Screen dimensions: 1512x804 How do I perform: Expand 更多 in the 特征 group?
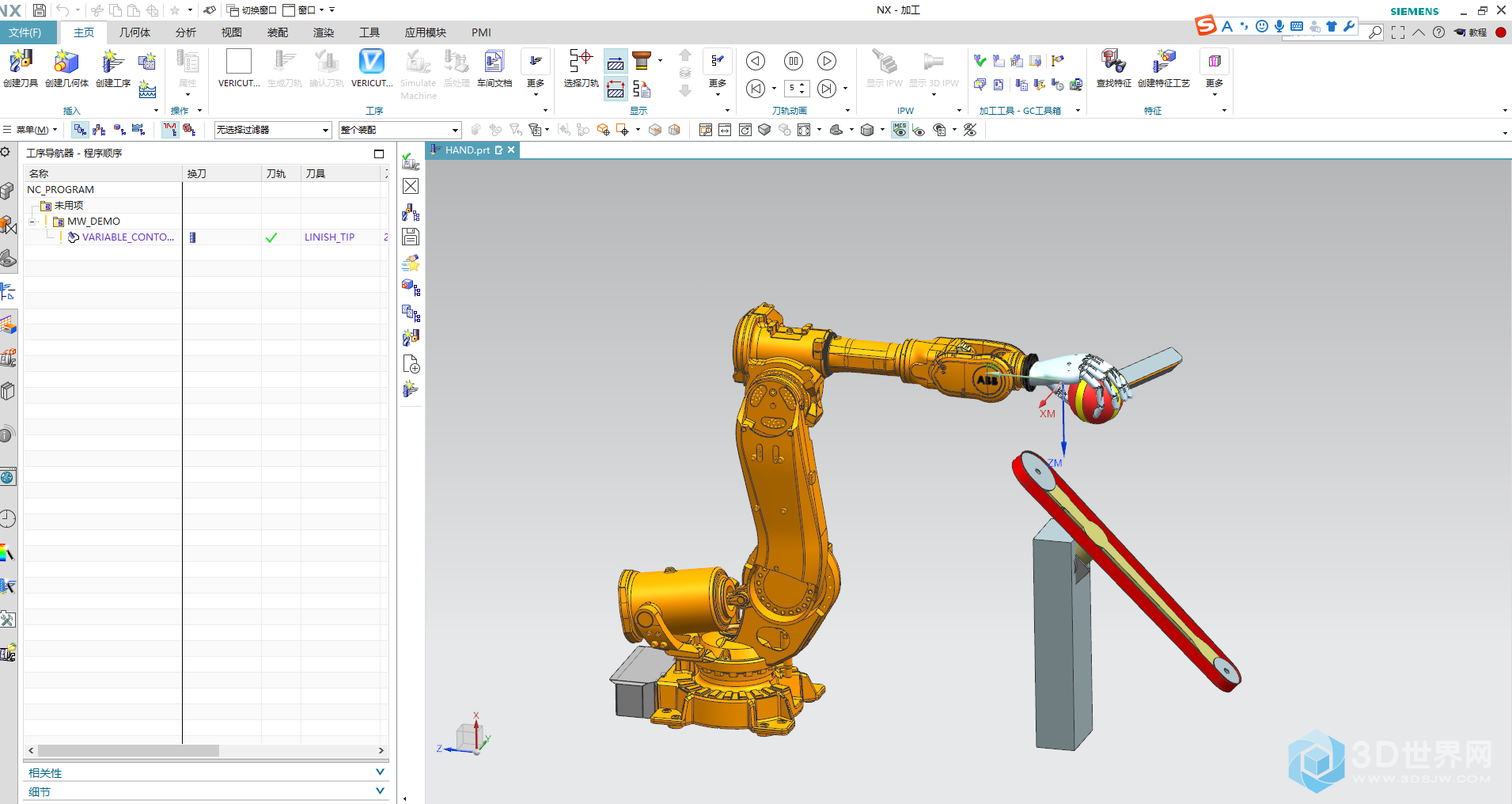coord(1215,73)
